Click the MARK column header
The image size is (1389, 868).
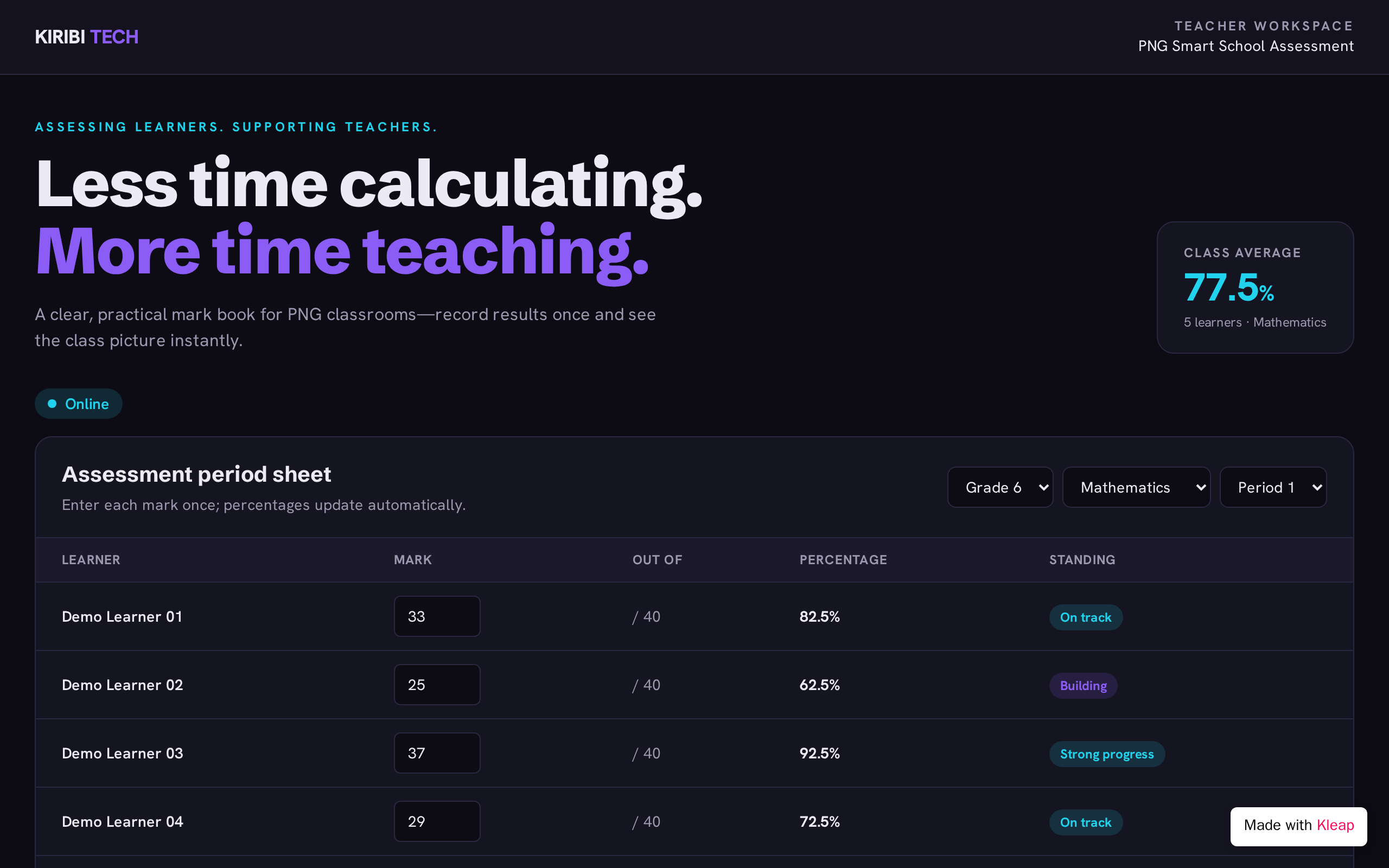(413, 560)
